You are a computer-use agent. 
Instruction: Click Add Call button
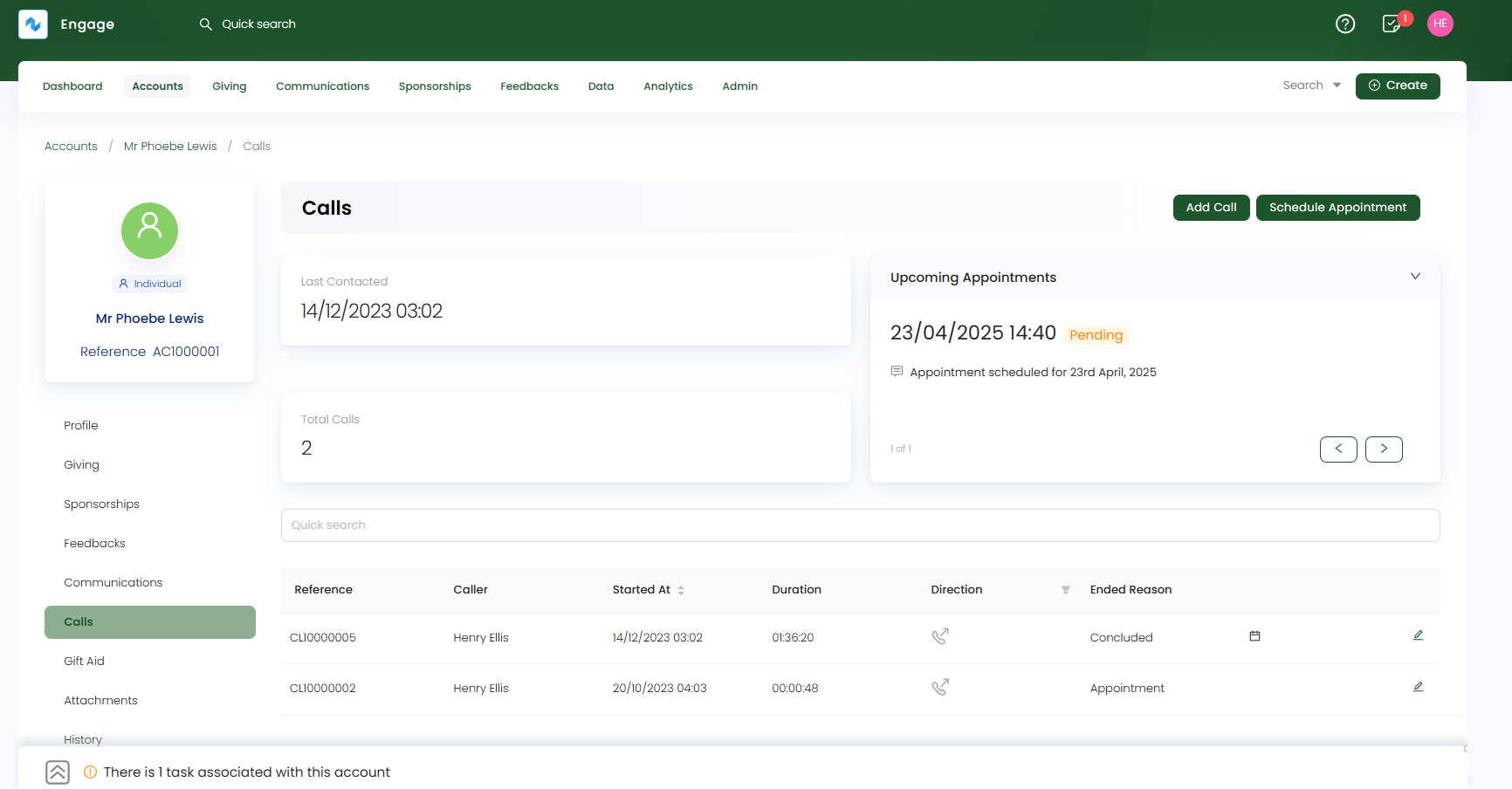click(1211, 208)
